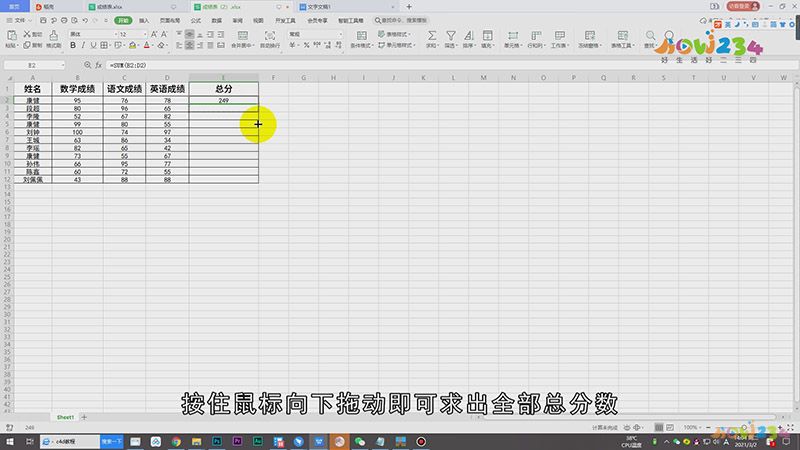Open the Worksheet (工作表) icon

coord(560,35)
